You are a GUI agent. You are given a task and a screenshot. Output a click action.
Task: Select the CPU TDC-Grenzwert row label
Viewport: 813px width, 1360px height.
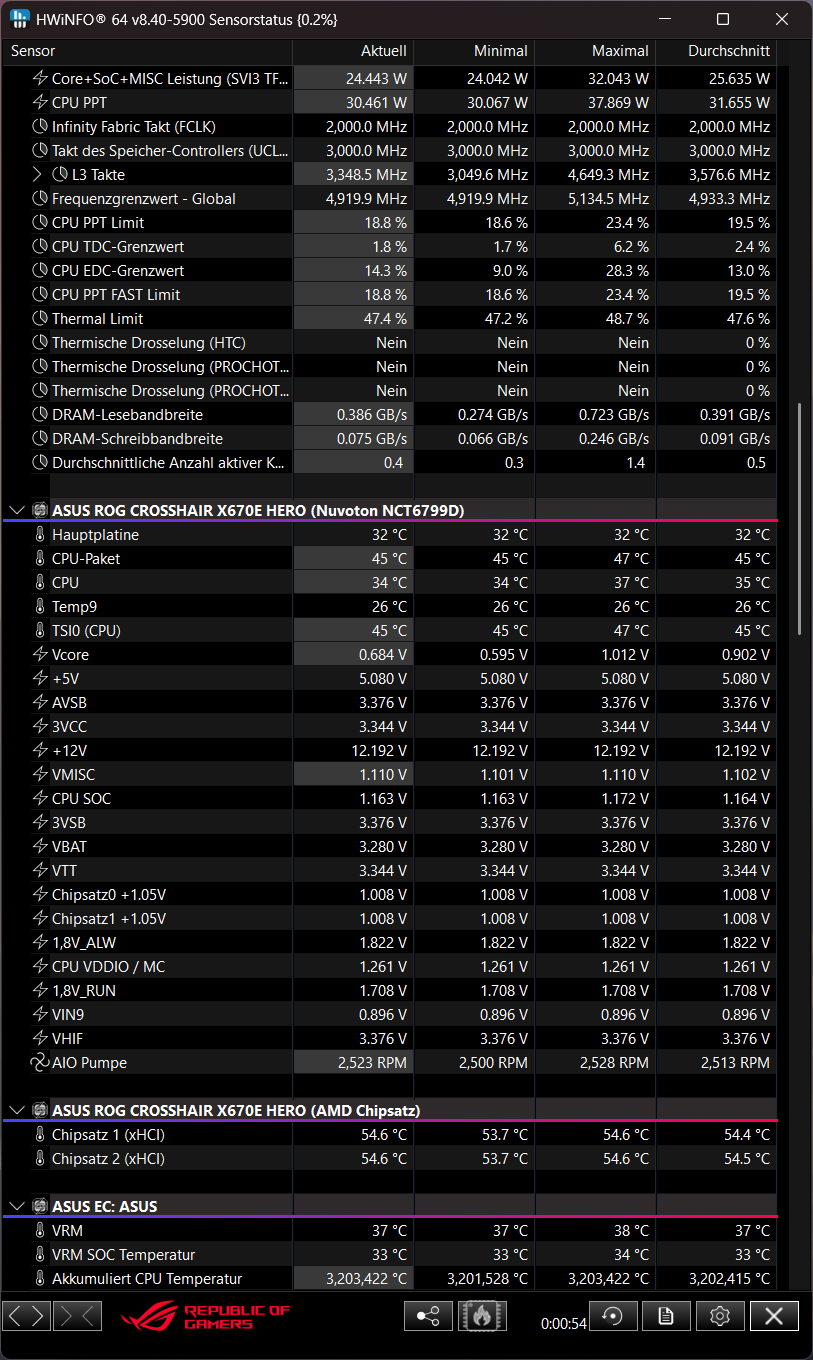[x=118, y=246]
